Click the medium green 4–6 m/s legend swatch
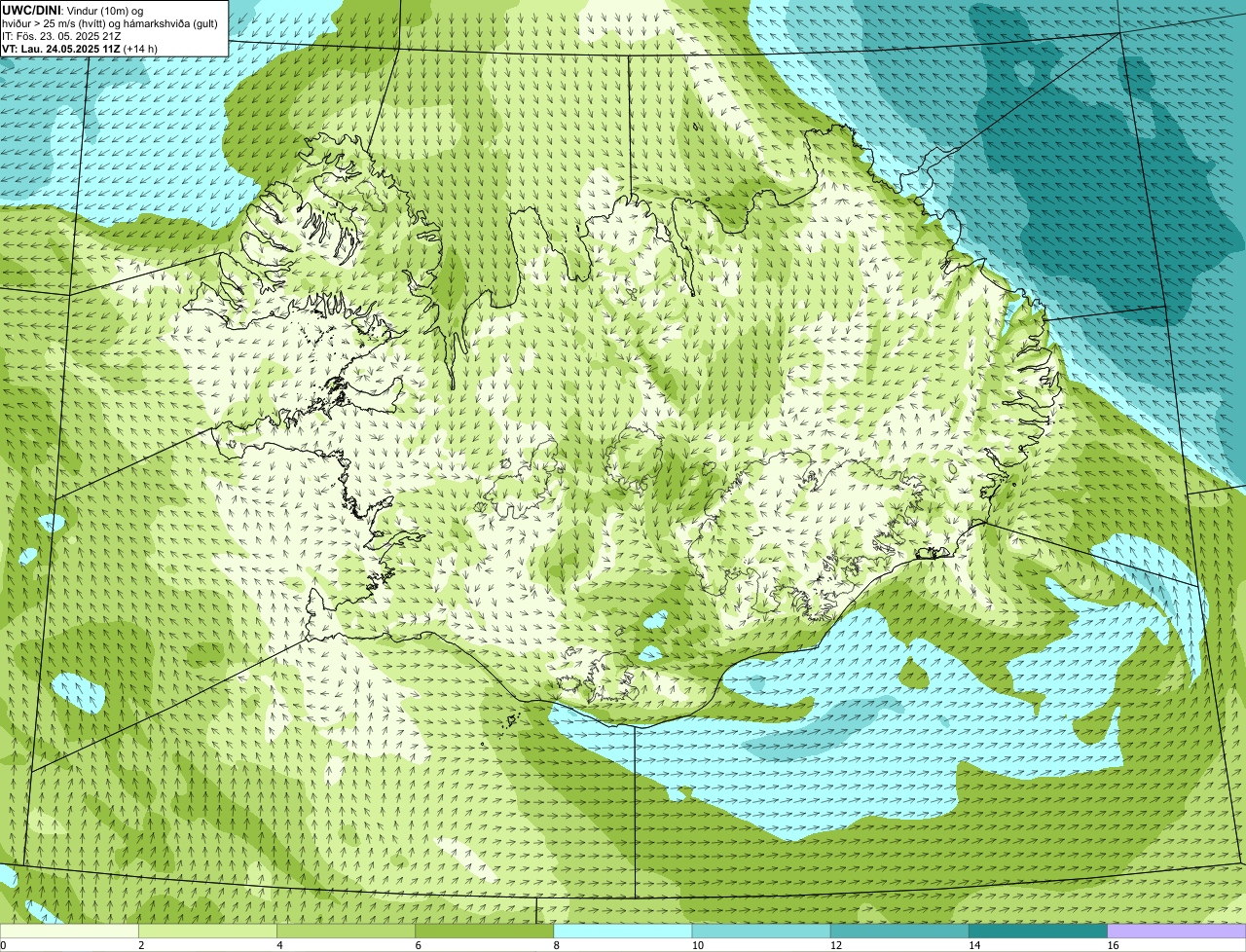The image size is (1246, 952). 346,932
